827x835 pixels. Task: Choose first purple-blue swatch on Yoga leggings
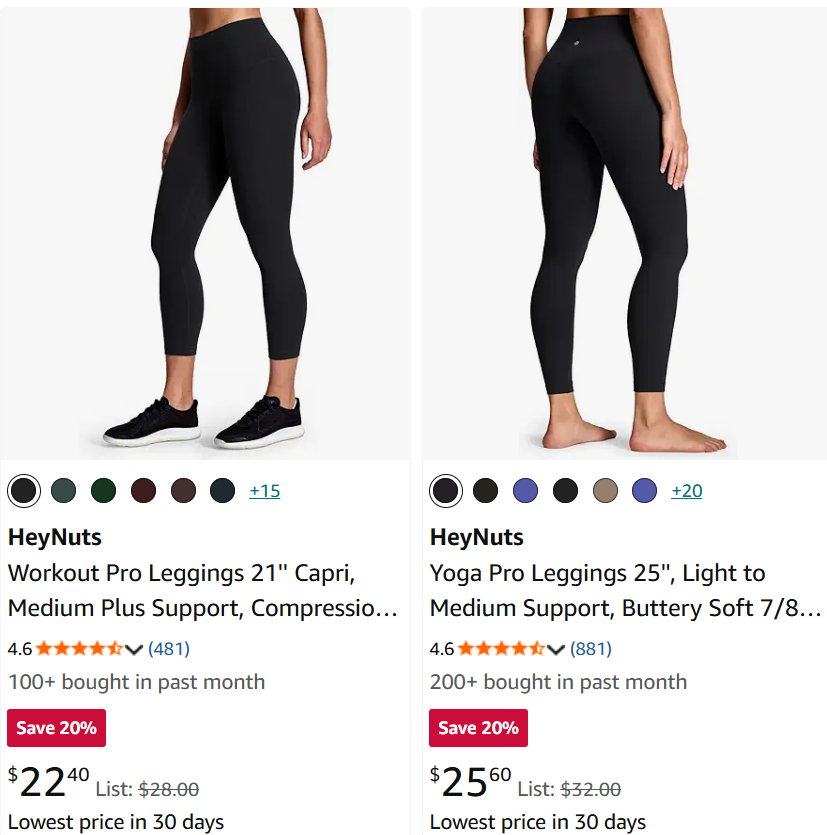525,490
